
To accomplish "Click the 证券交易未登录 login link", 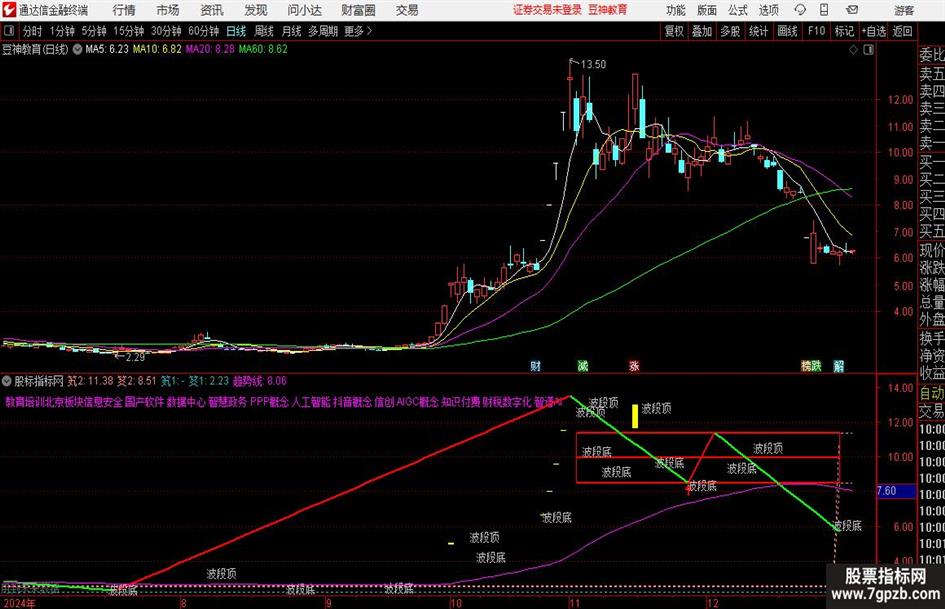I will (547, 10).
